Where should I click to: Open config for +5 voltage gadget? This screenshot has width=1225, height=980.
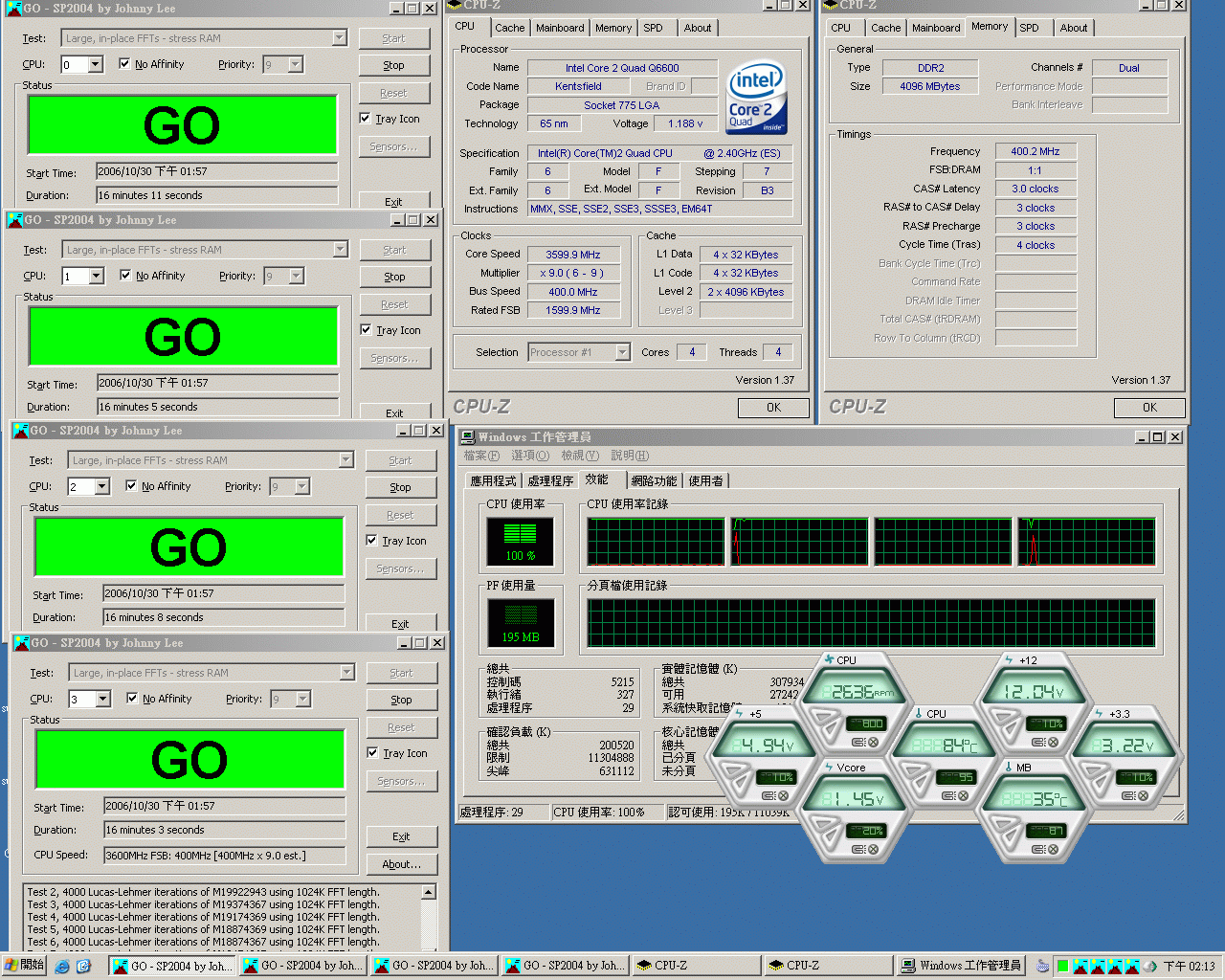[x=769, y=795]
